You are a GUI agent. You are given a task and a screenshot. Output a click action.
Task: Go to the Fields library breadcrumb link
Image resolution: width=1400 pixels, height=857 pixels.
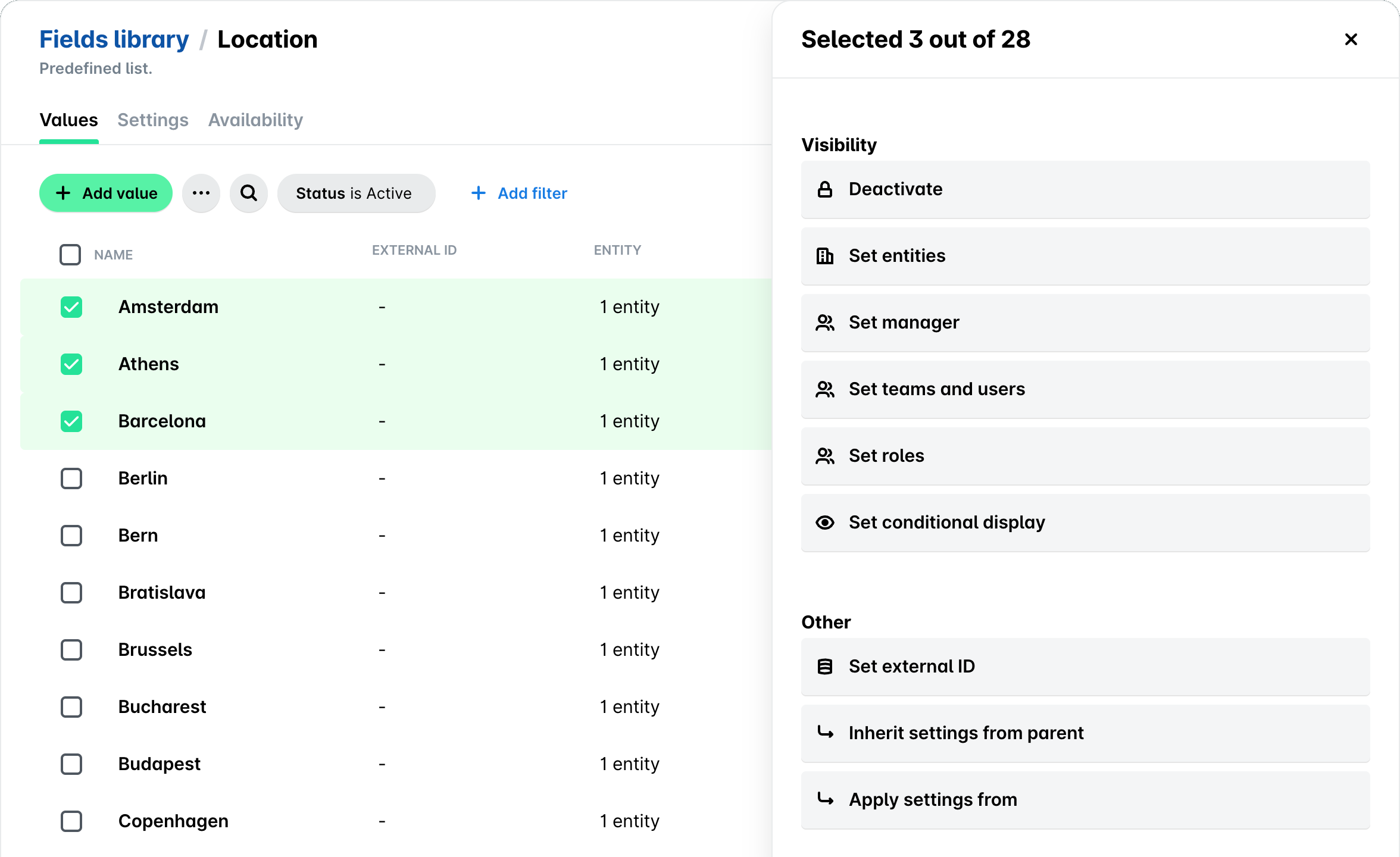(x=114, y=39)
